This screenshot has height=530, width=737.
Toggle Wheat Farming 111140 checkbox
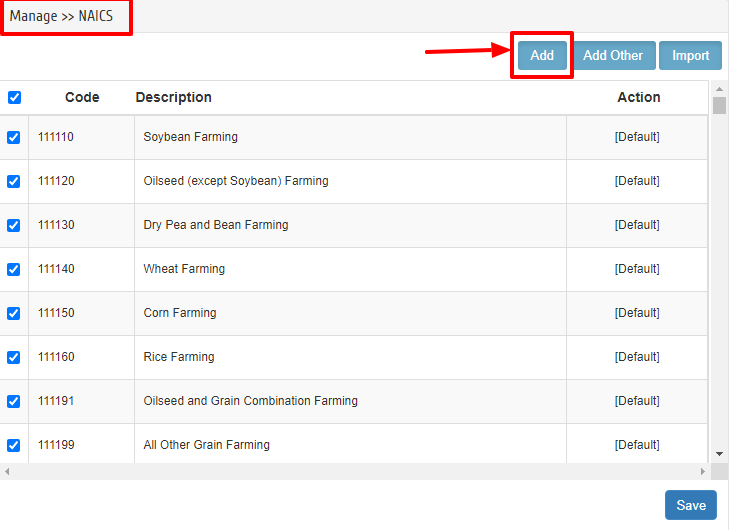[x=14, y=269]
